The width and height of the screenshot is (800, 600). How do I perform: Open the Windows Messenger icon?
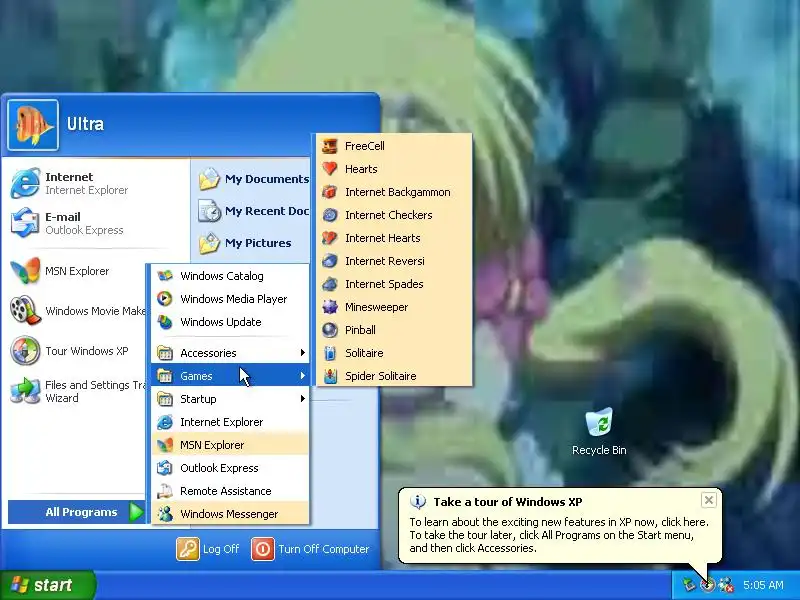click(165, 514)
